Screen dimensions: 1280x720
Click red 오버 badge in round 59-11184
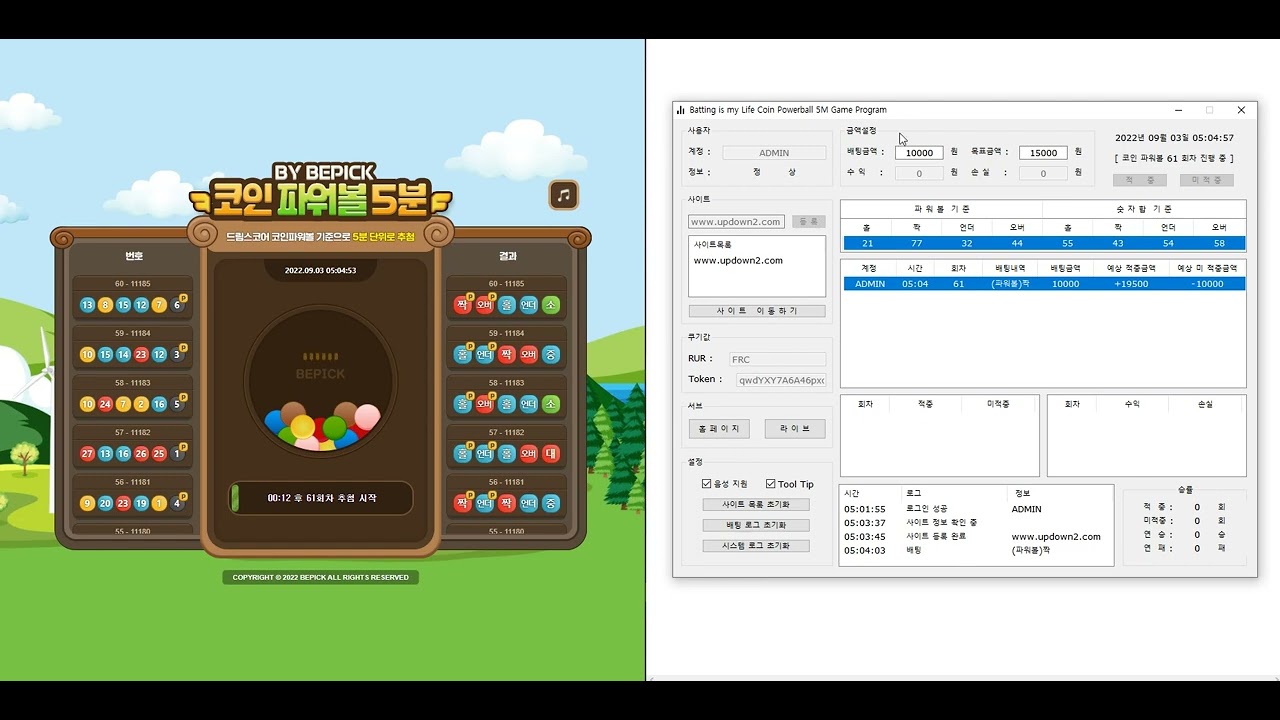coord(529,354)
